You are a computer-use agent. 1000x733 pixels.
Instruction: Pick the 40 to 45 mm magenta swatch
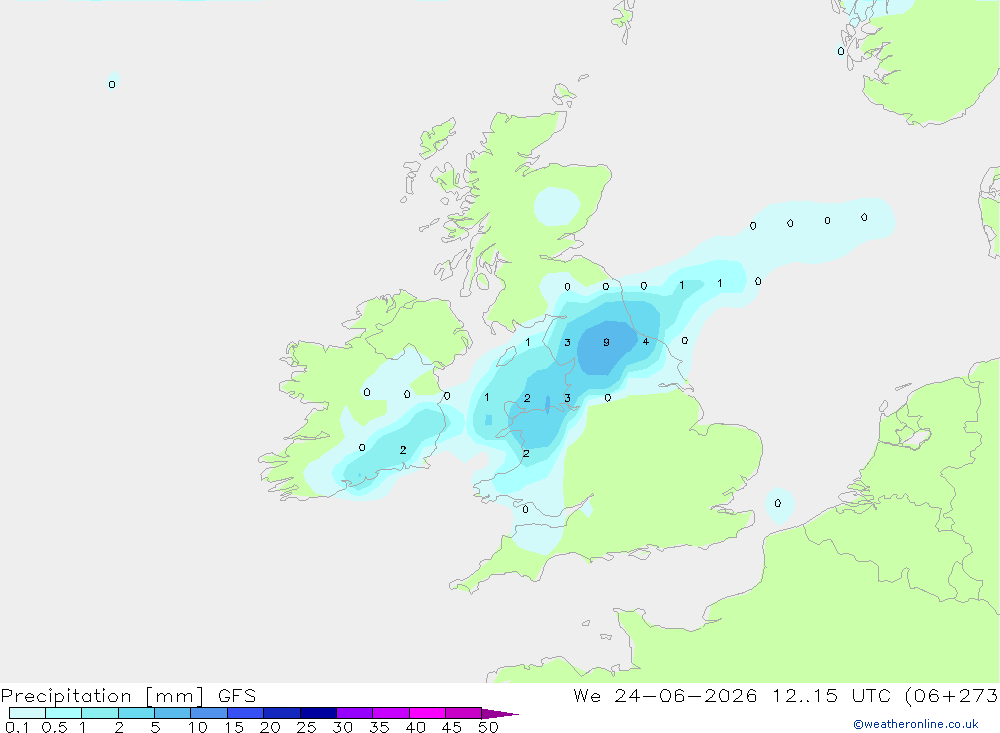(x=427, y=713)
